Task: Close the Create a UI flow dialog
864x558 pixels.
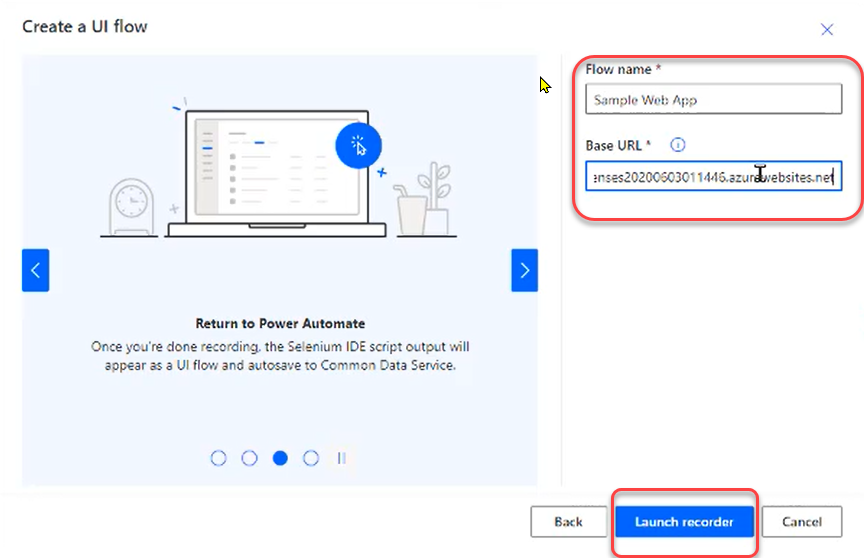Action: (x=827, y=29)
